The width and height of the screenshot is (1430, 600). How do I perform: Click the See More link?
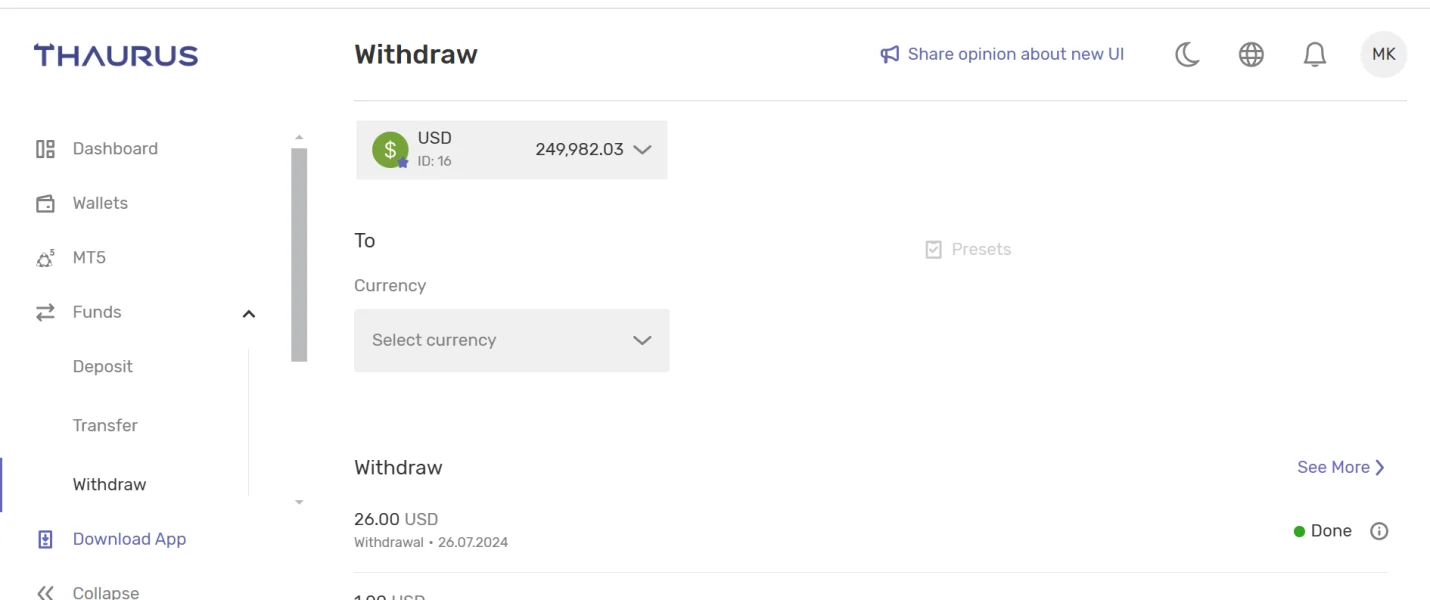(x=1340, y=468)
